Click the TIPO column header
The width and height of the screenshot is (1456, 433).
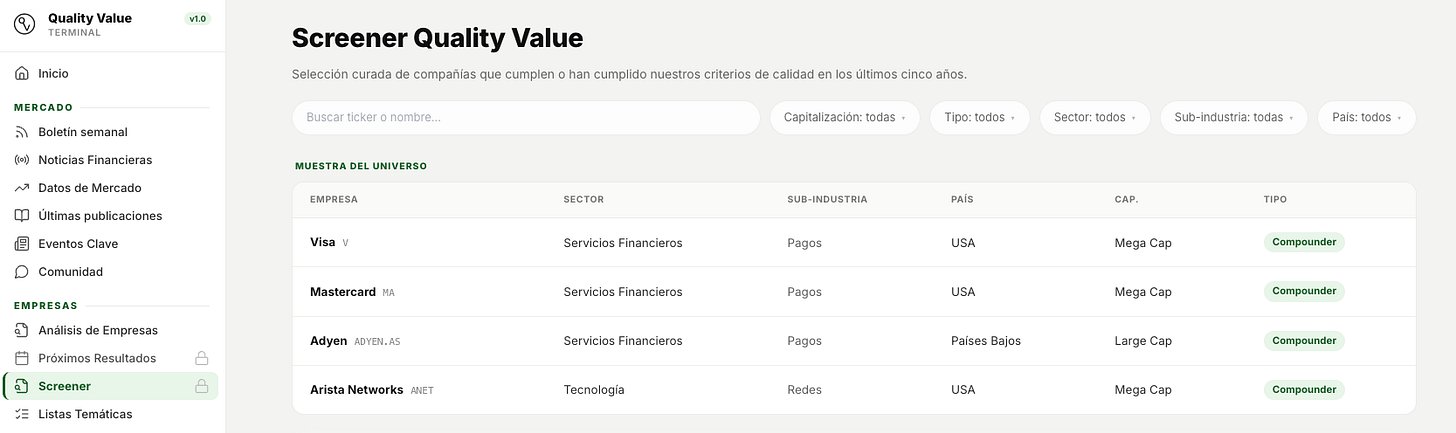pyautogui.click(x=1275, y=199)
